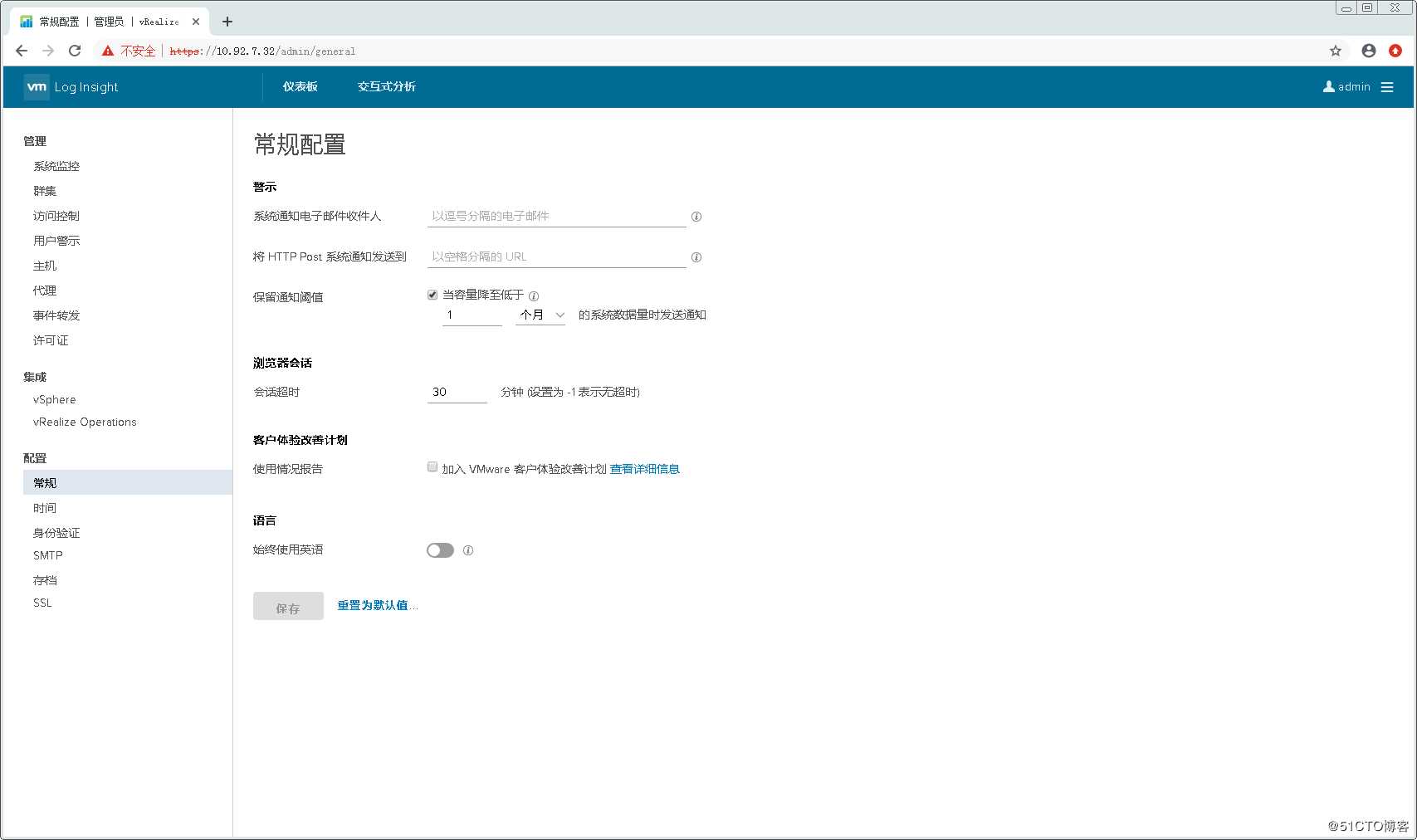Click the retention threshold number field
The image size is (1417, 840).
(472, 315)
